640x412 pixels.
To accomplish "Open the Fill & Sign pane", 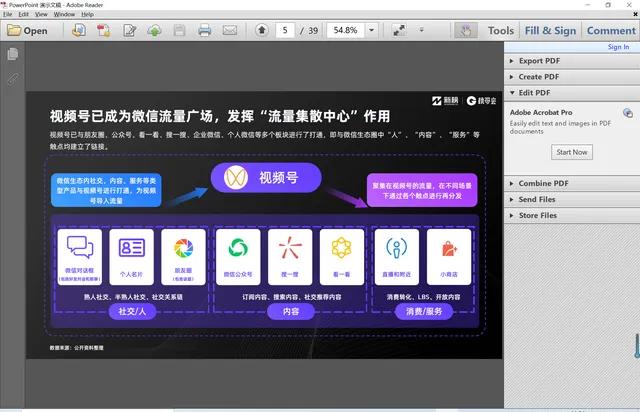I will pos(550,31).
